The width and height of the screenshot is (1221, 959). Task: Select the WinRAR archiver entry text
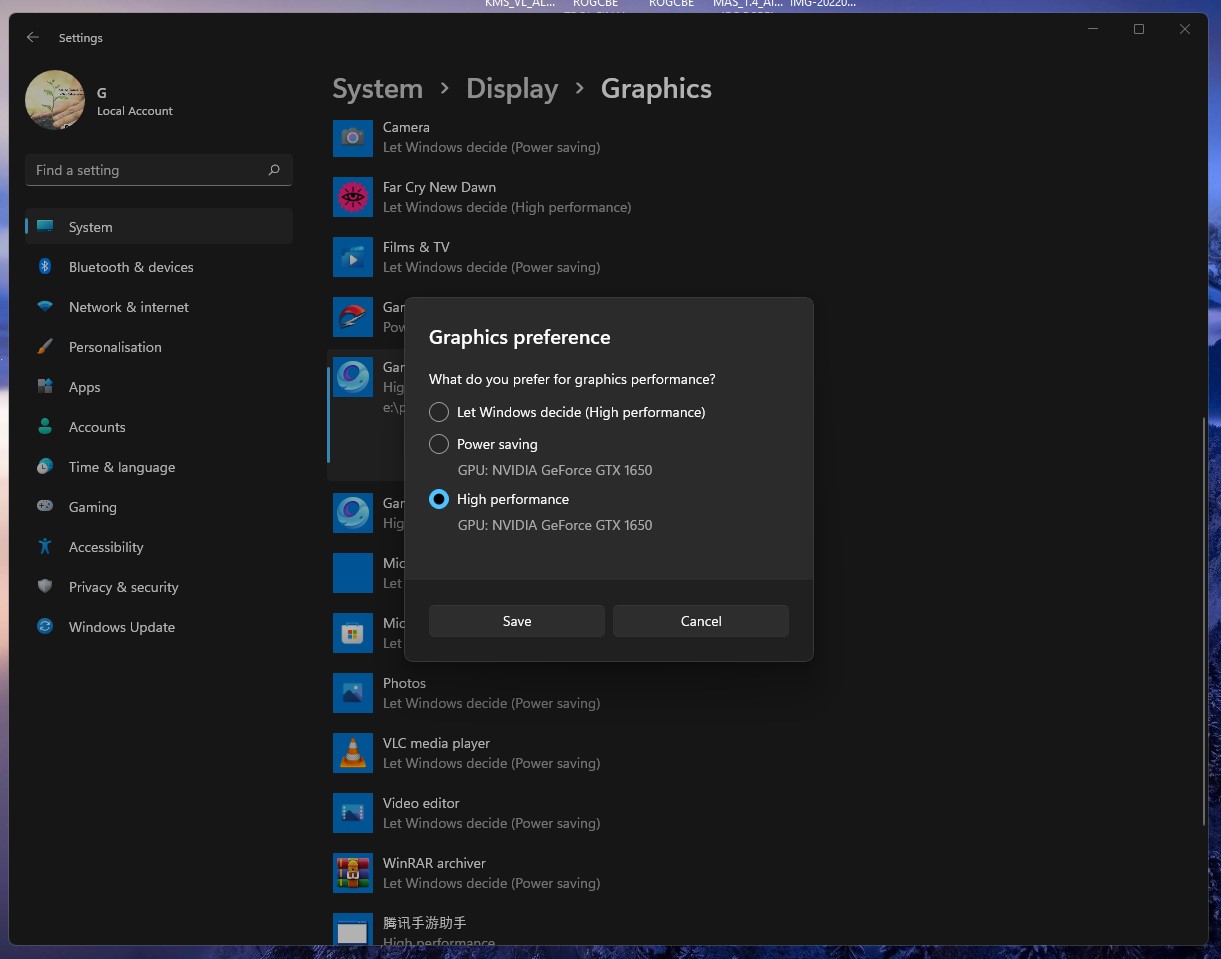tap(434, 863)
